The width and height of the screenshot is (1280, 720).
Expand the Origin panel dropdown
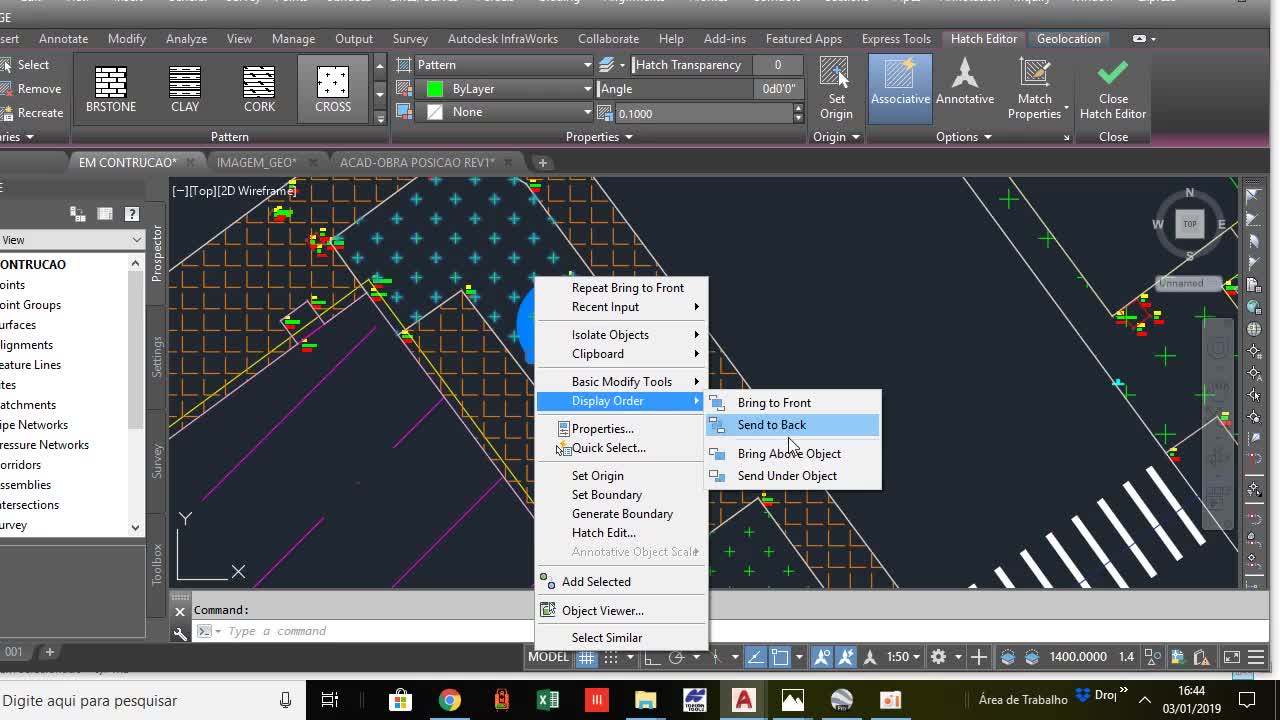(x=836, y=137)
